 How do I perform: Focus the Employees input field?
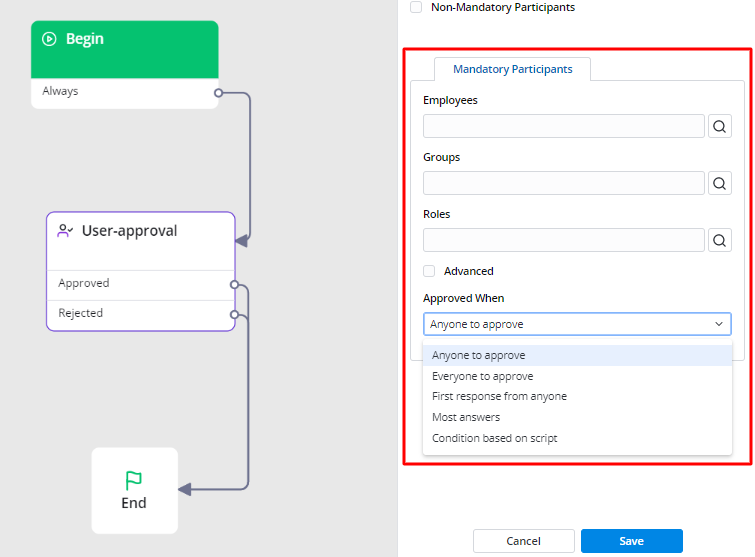click(563, 126)
